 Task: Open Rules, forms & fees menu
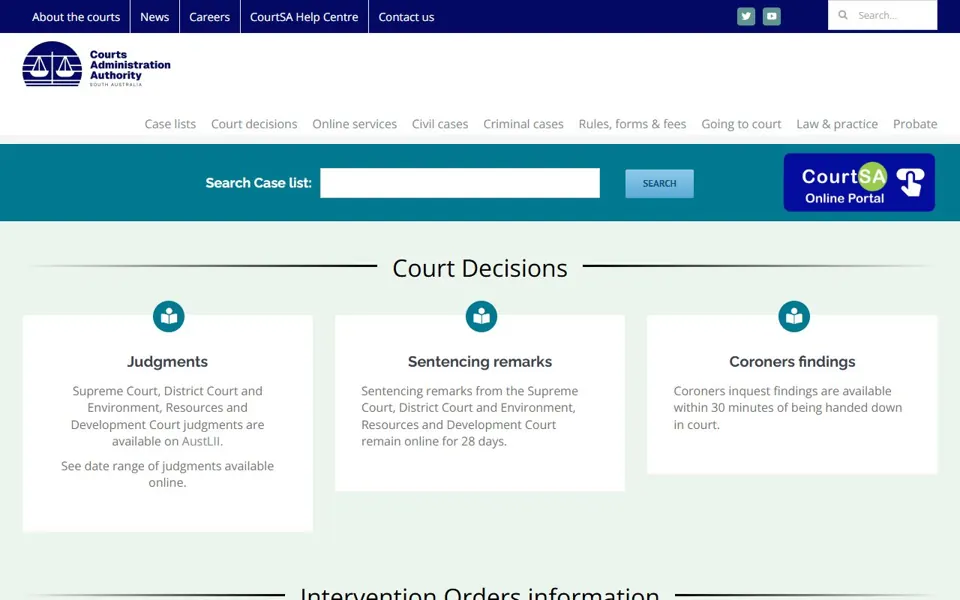coord(632,124)
